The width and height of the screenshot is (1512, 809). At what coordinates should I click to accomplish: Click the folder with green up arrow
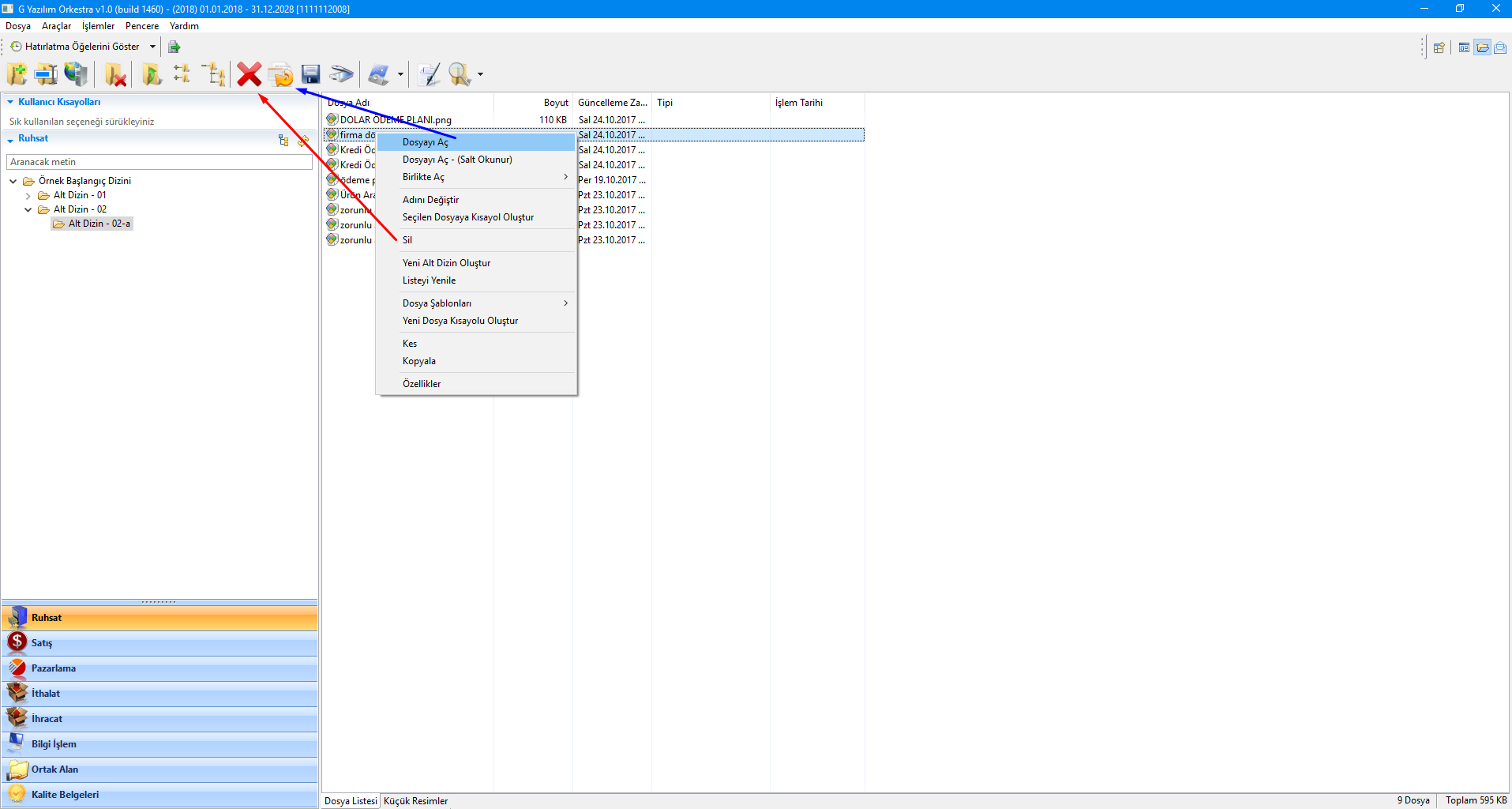(152, 75)
